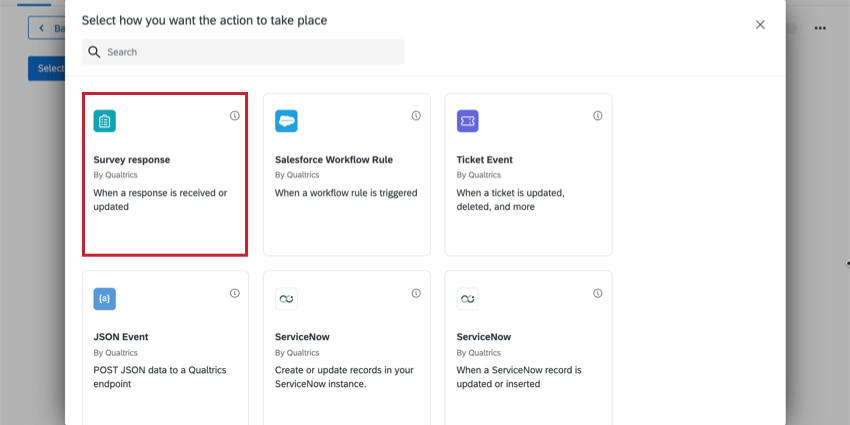Pick the Ticket Event option

tap(485, 160)
